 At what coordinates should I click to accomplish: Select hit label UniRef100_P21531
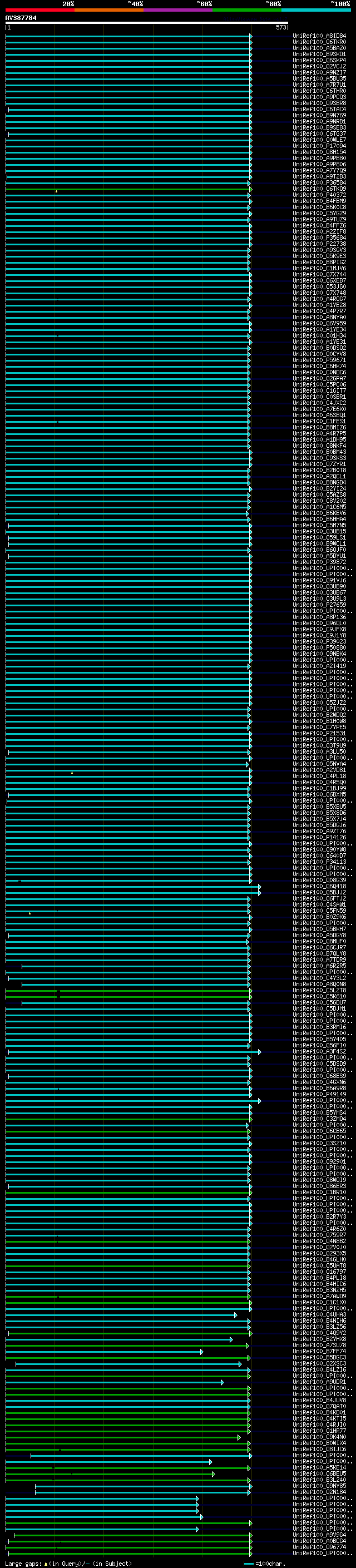[319, 734]
